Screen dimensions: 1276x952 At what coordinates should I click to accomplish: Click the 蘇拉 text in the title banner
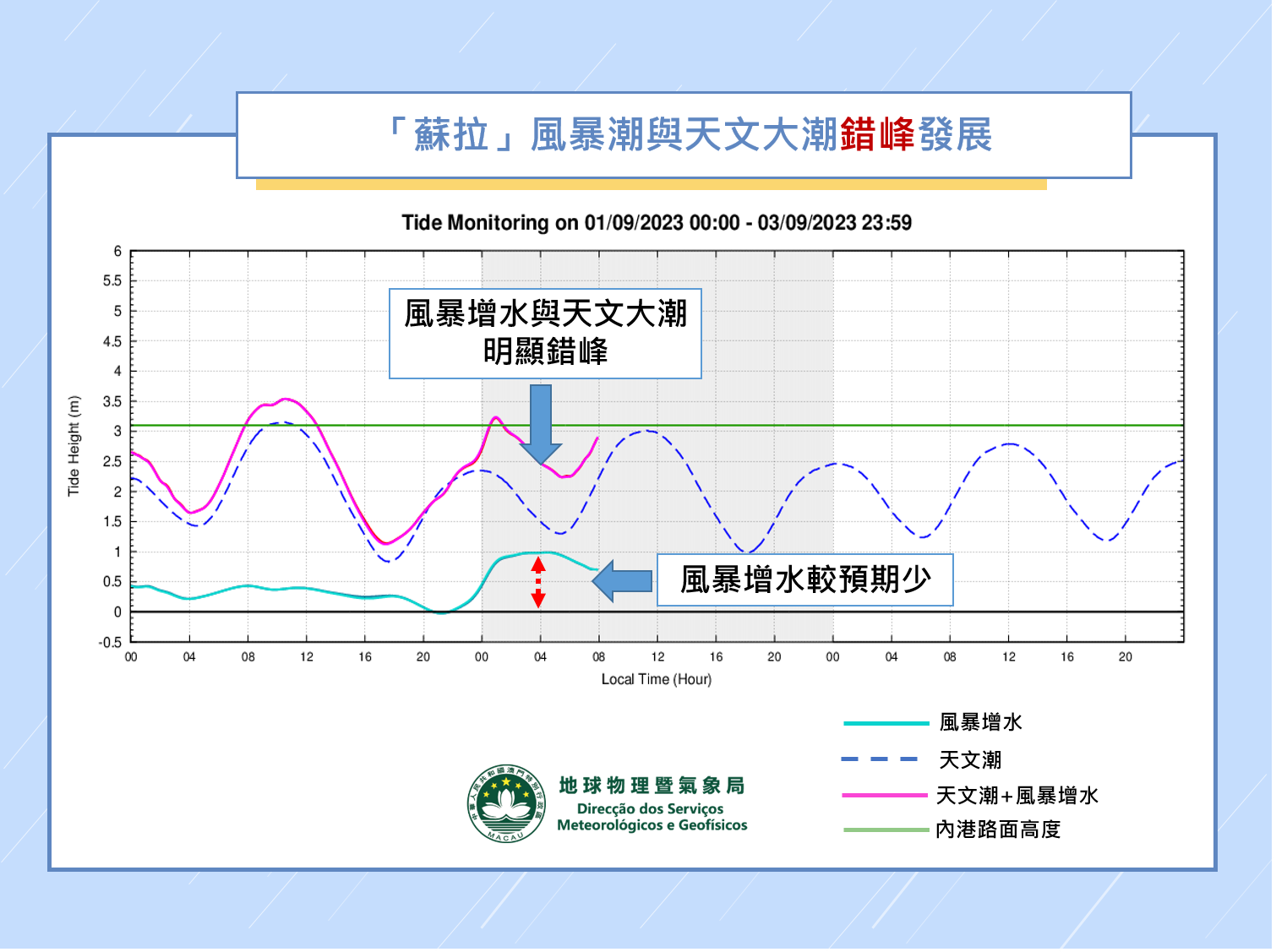point(451,135)
